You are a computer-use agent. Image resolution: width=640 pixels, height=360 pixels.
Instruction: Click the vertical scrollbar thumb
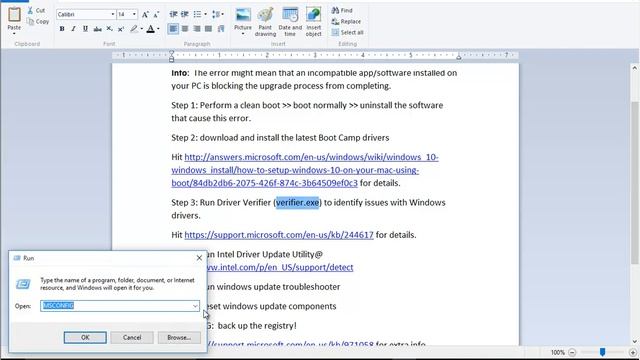coord(634,182)
